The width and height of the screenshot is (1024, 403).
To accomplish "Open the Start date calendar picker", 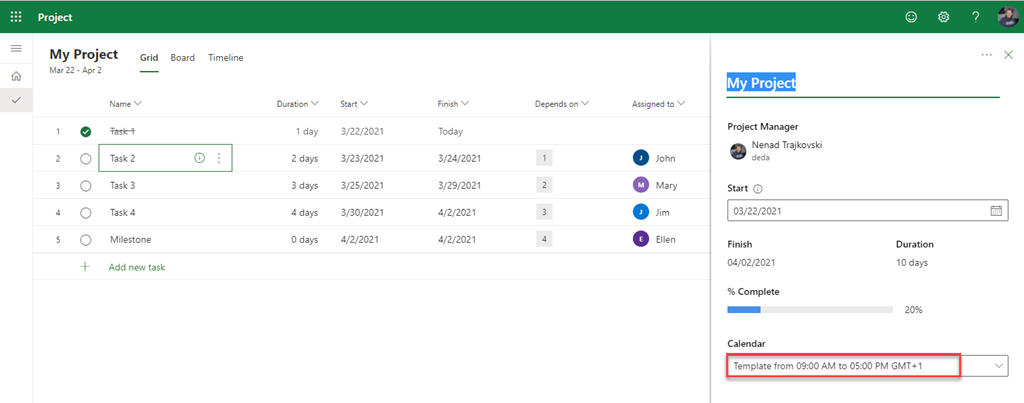I will coord(995,211).
